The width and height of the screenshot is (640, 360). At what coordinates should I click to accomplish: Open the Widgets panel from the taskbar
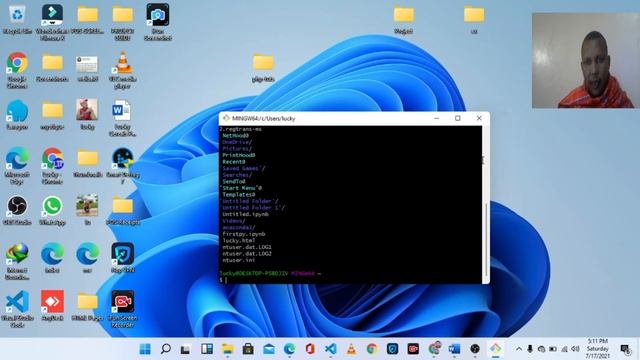(x=207, y=349)
